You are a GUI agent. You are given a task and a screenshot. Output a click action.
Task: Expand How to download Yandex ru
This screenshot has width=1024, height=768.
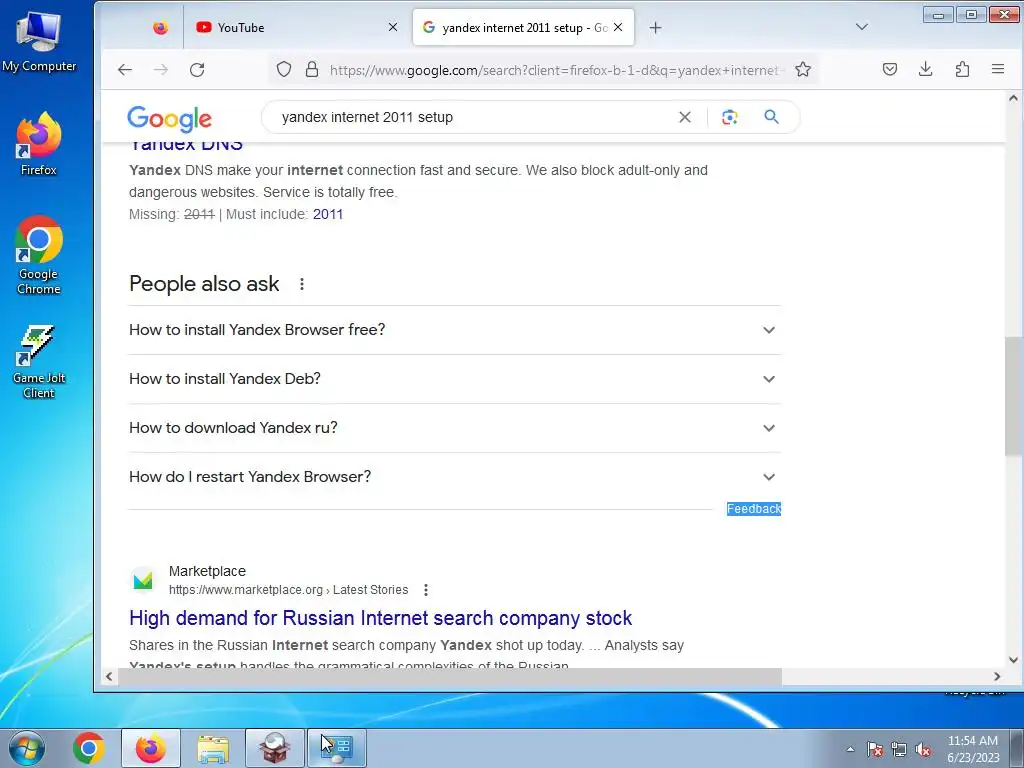click(455, 428)
